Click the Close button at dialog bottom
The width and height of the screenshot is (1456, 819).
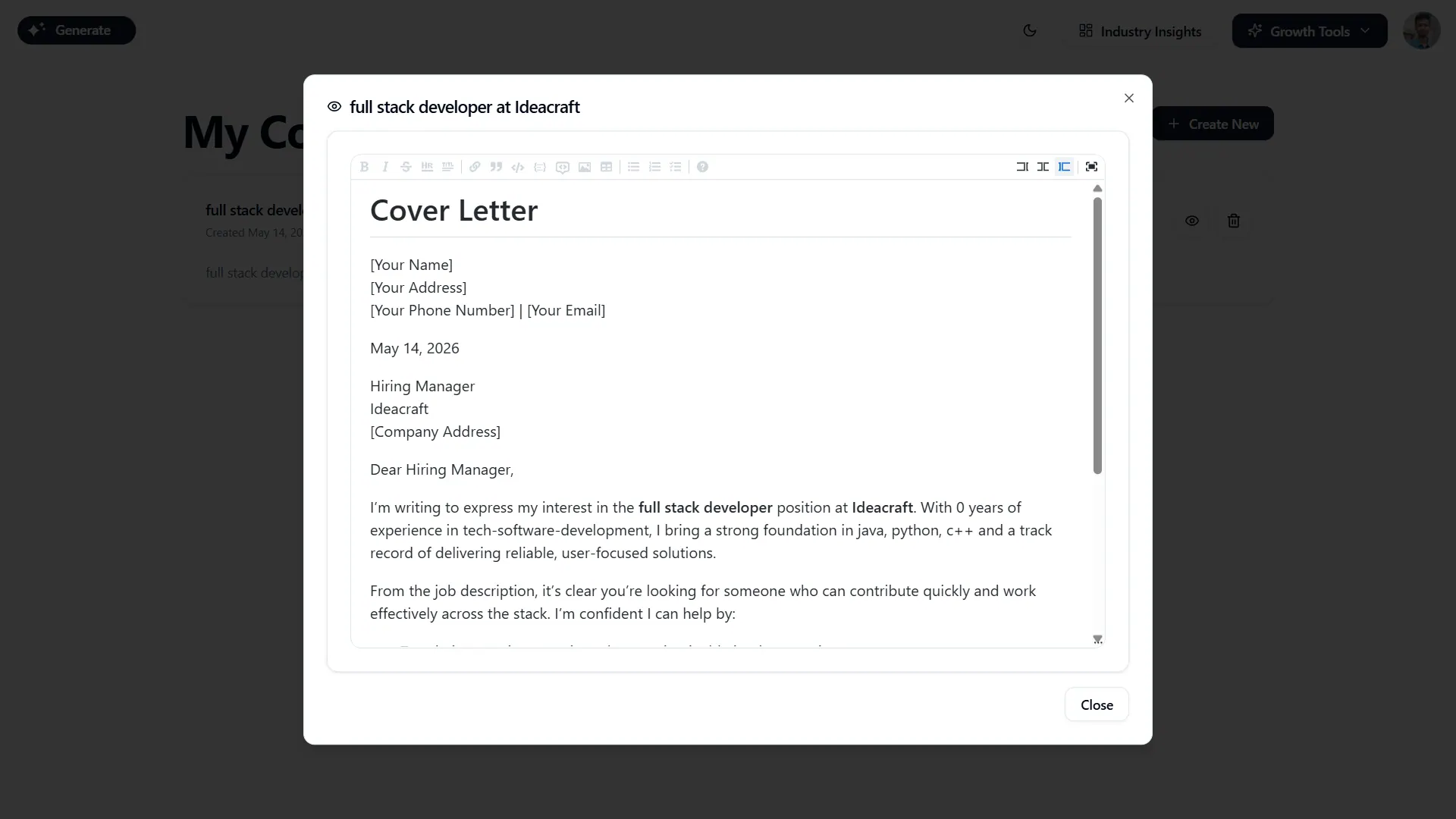point(1097,704)
